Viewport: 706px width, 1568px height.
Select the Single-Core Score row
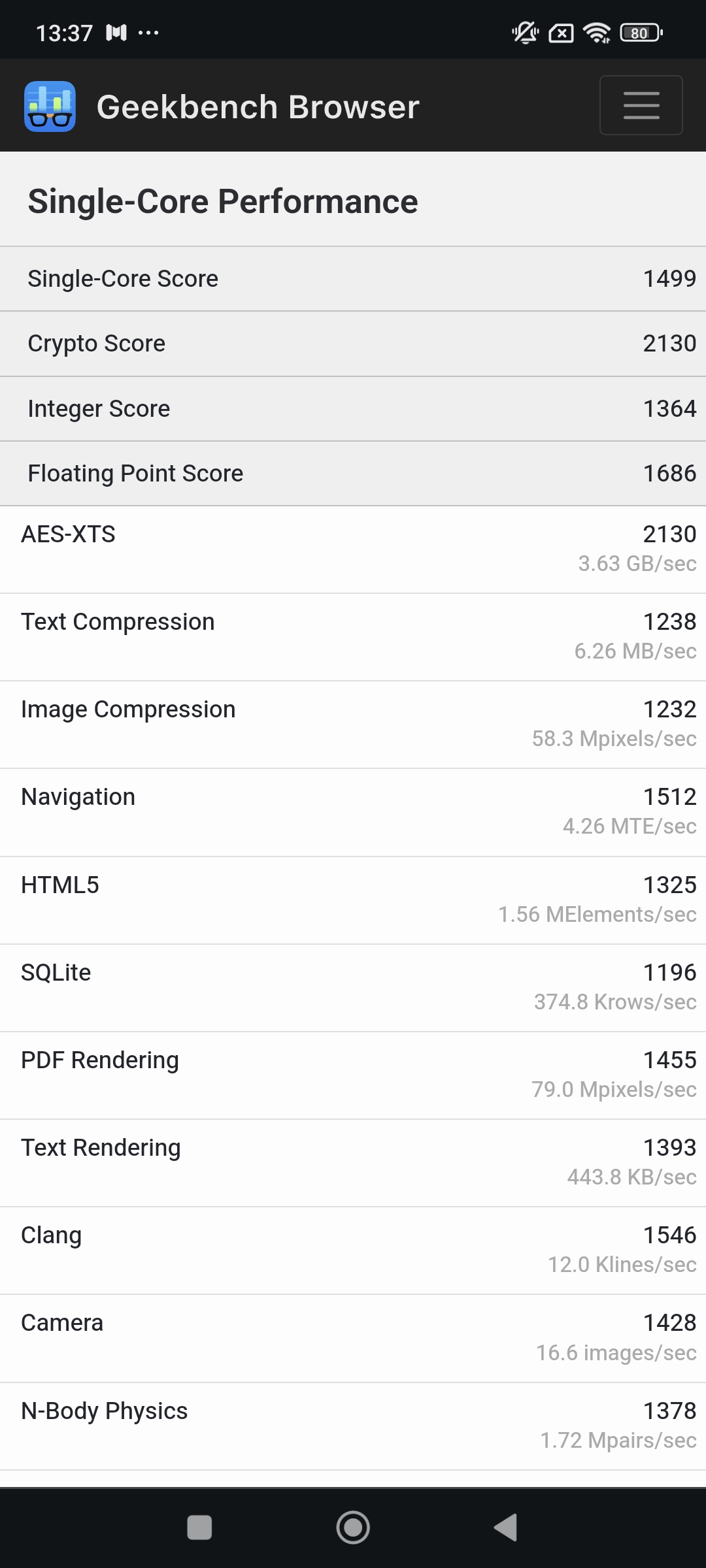pyautogui.click(x=353, y=279)
